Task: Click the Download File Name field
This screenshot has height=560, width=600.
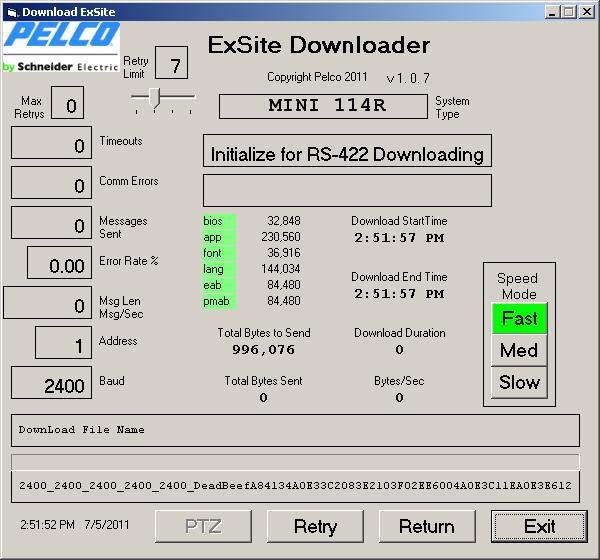Action: [x=295, y=430]
